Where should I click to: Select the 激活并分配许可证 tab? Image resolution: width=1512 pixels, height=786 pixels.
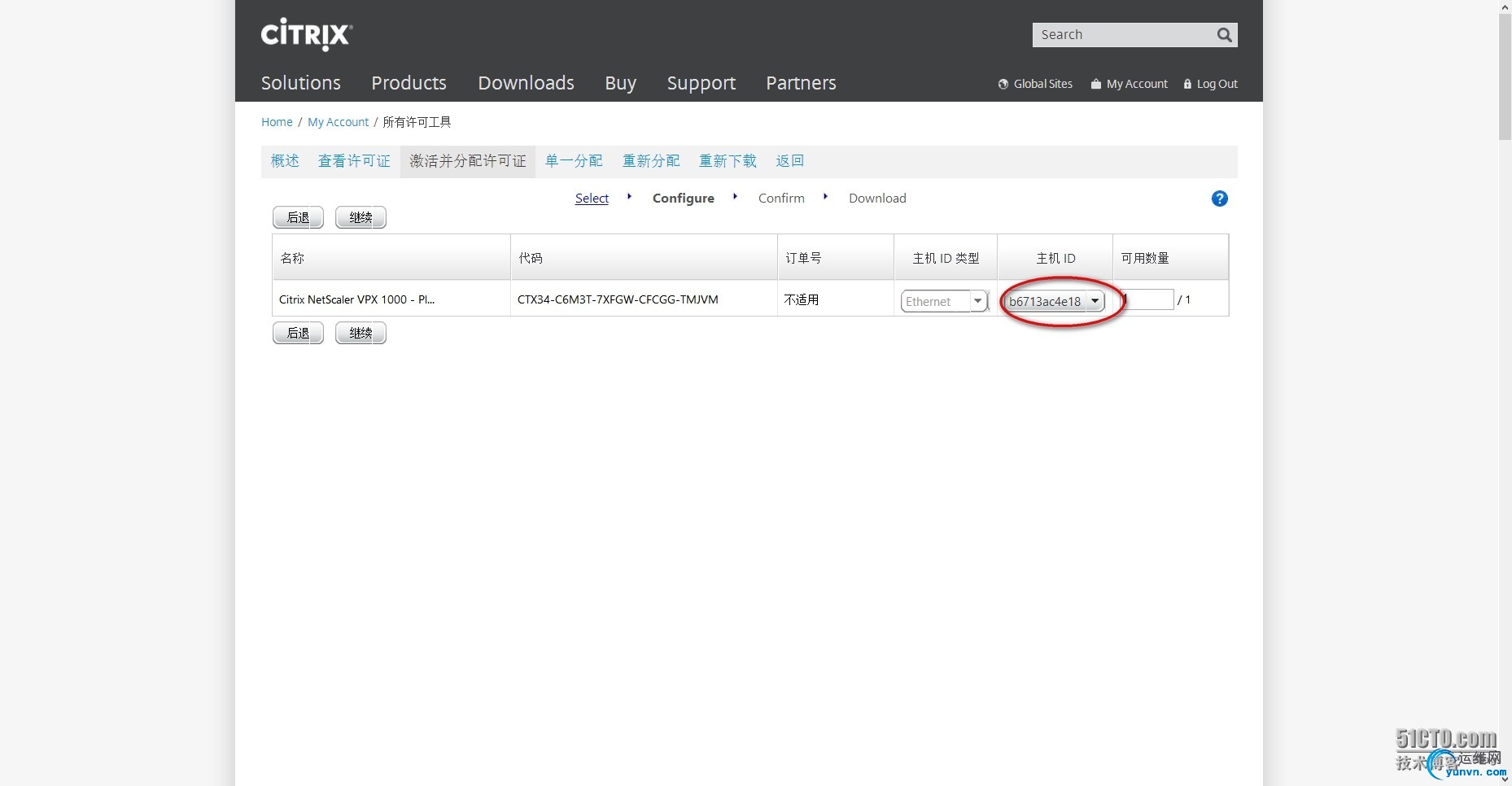tap(468, 161)
